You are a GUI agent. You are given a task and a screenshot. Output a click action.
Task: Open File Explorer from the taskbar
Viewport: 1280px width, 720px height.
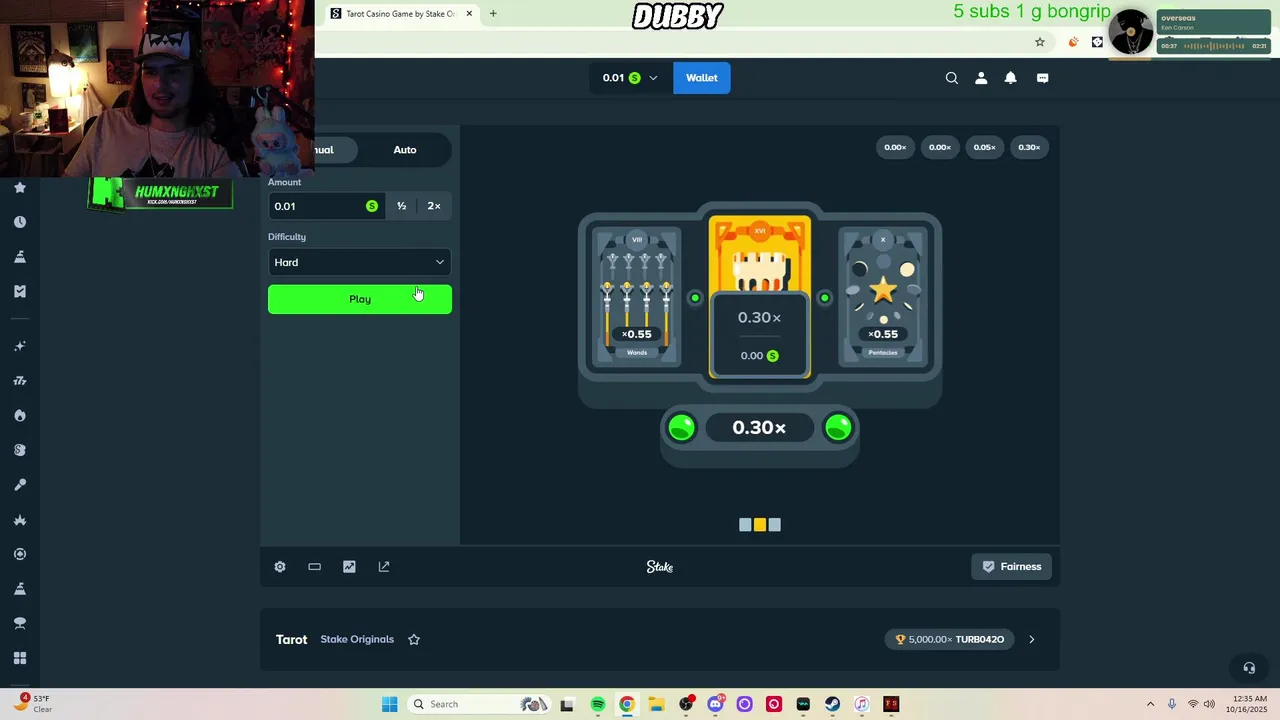click(x=656, y=705)
